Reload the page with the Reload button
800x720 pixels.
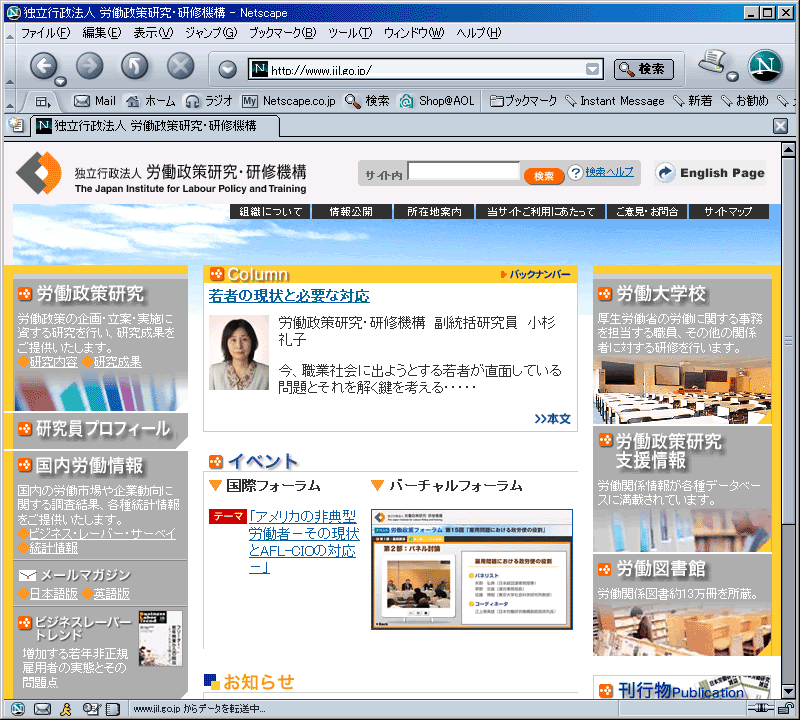[x=135, y=66]
